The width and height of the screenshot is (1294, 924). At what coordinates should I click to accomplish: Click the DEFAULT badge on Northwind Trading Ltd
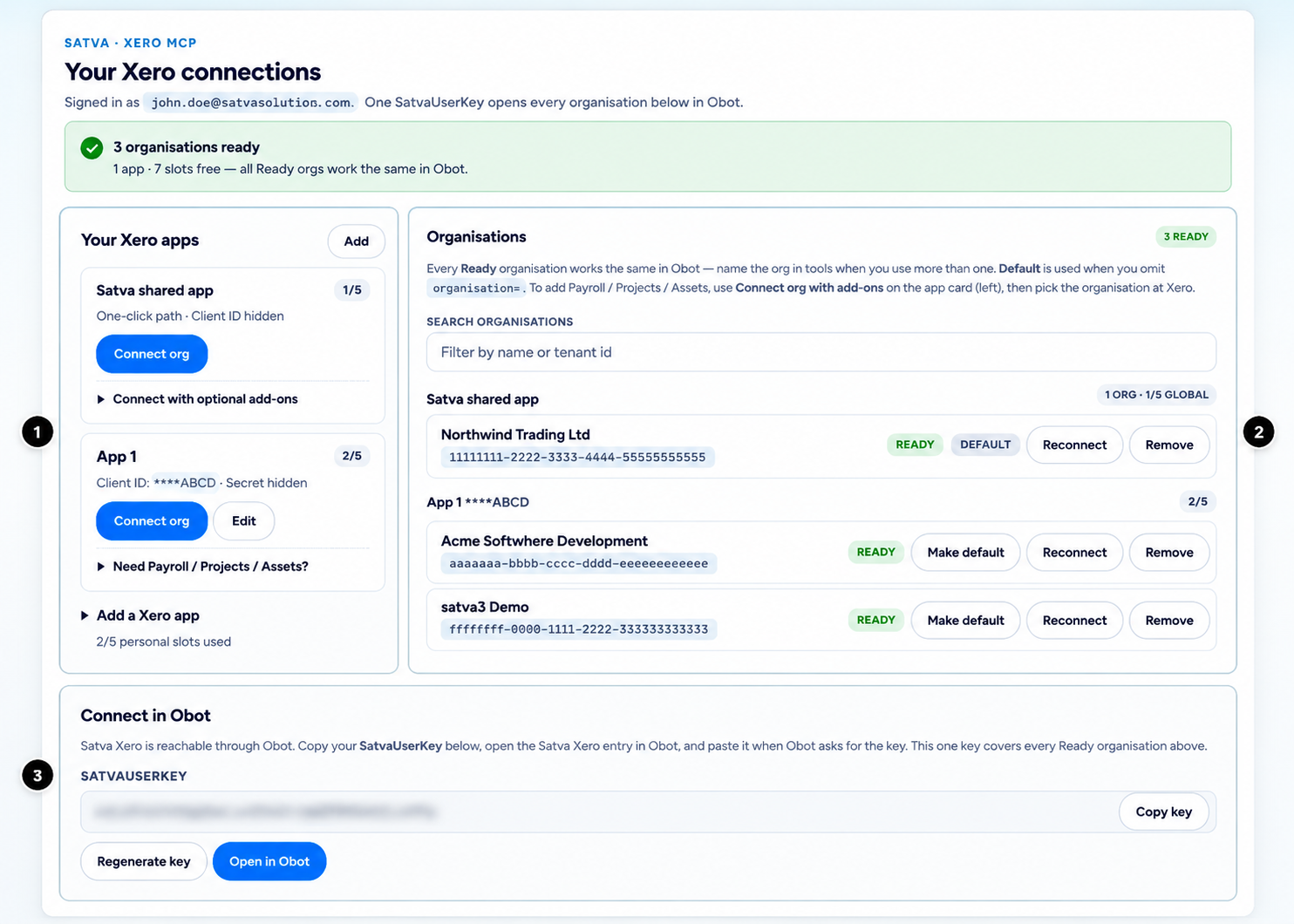click(985, 445)
